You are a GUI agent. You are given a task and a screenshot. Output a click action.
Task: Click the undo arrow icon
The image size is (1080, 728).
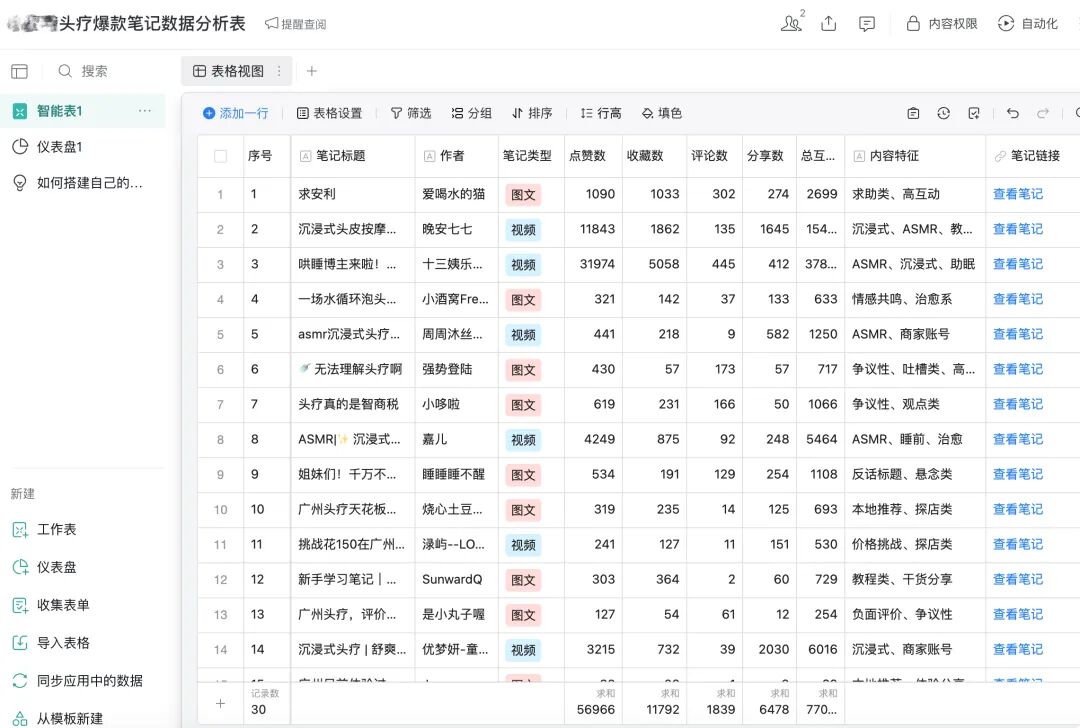click(1013, 113)
